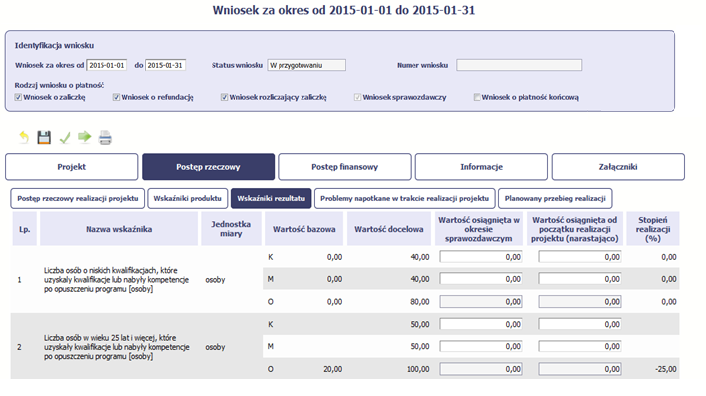The image size is (706, 396).
Task: Open the Projekt tab
Action: (72, 167)
